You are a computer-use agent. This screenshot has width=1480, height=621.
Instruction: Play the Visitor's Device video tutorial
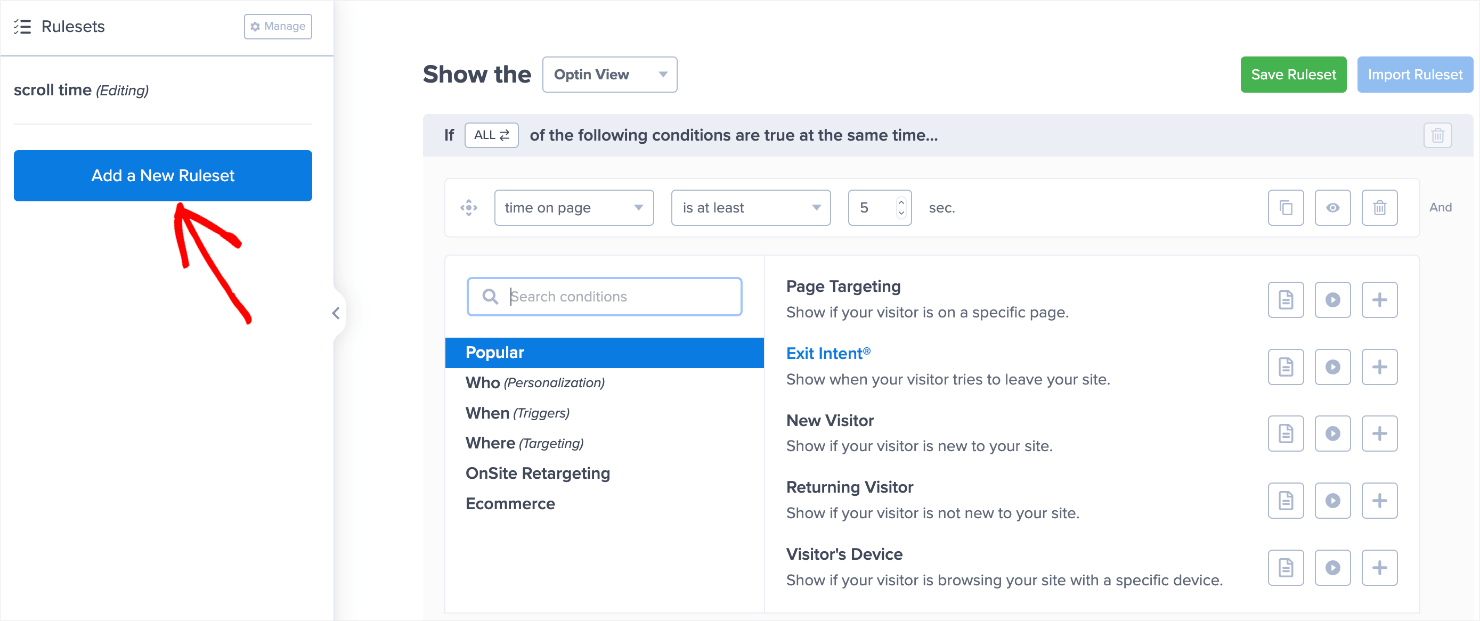click(1332, 568)
